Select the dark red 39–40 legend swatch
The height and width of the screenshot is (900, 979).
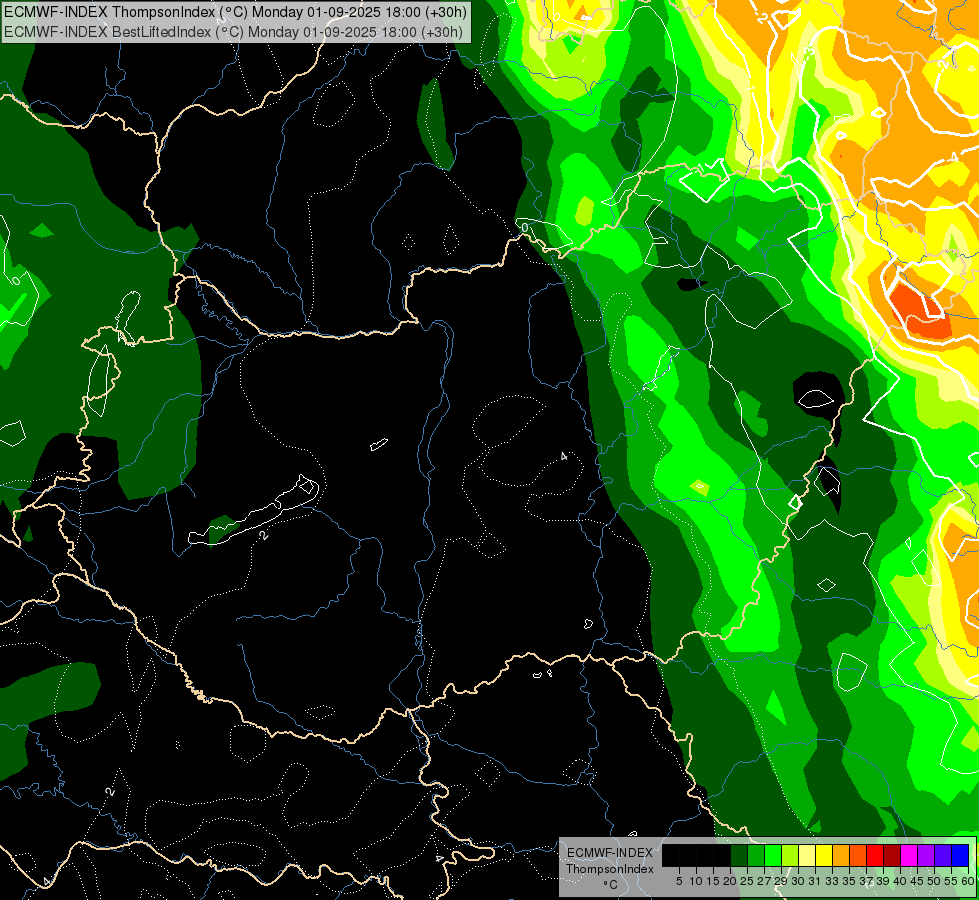click(x=892, y=856)
